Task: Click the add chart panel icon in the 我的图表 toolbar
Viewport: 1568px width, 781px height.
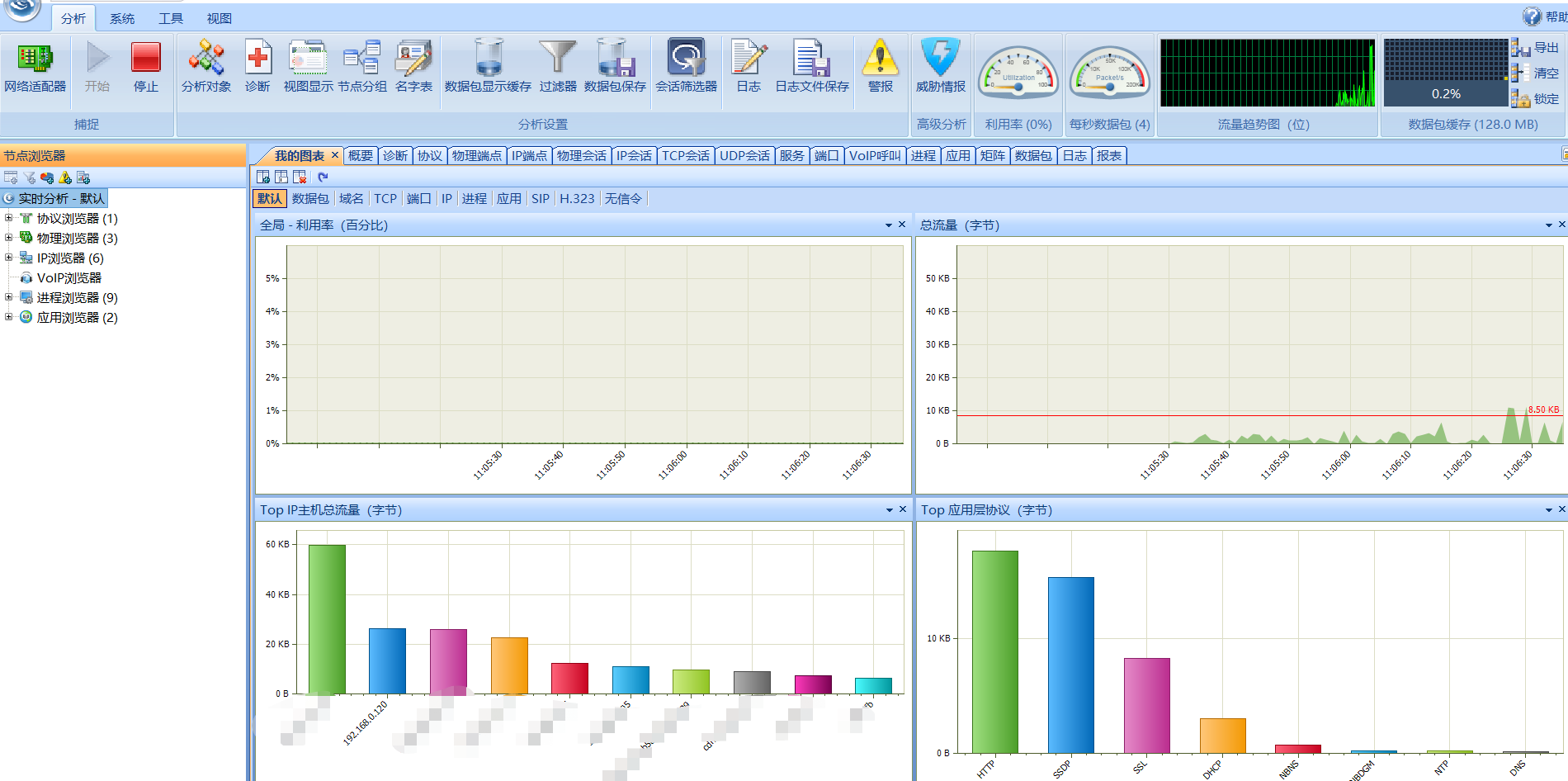Action: pyautogui.click(x=263, y=177)
